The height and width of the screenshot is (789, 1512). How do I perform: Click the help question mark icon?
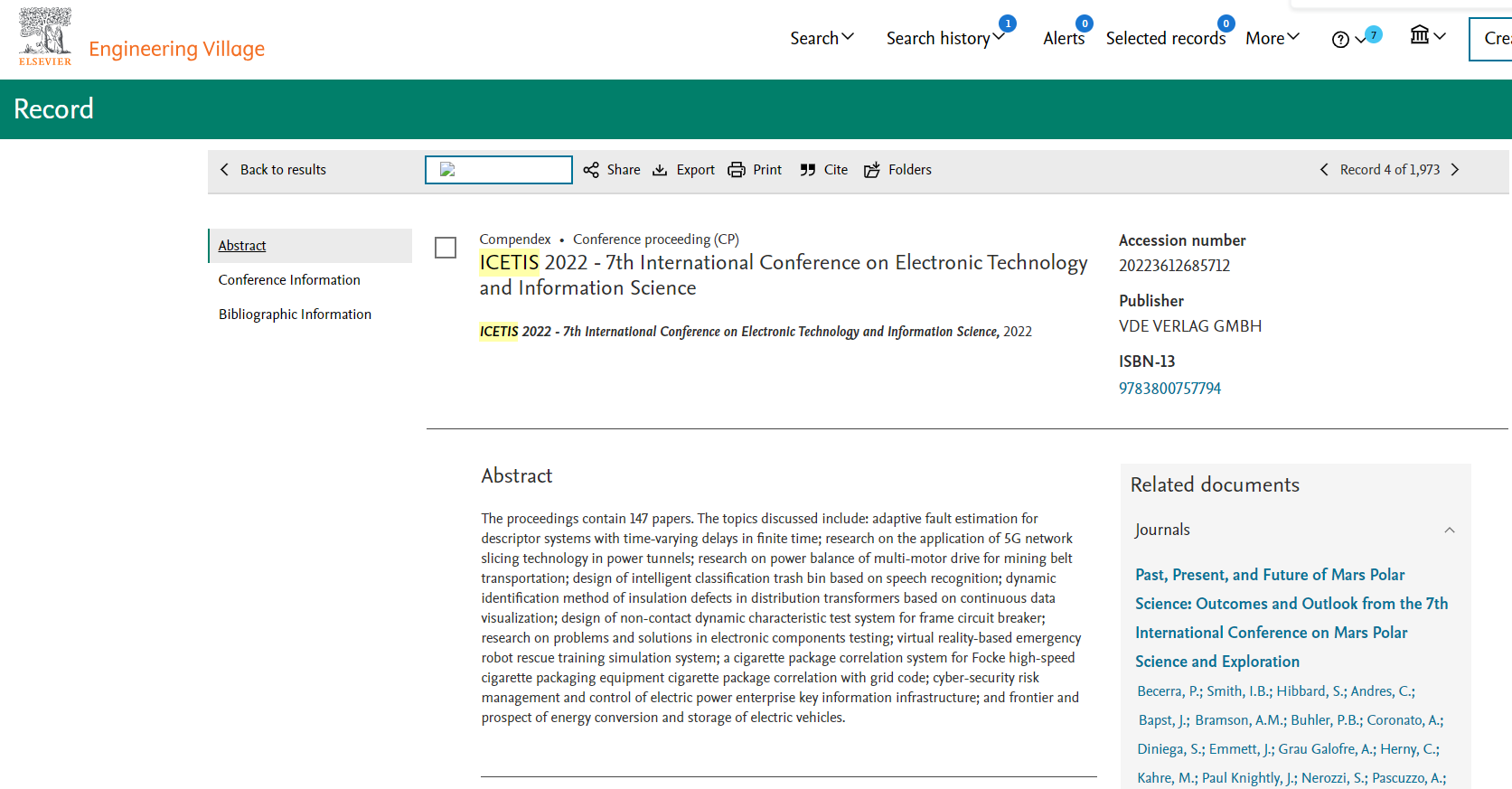(x=1340, y=39)
